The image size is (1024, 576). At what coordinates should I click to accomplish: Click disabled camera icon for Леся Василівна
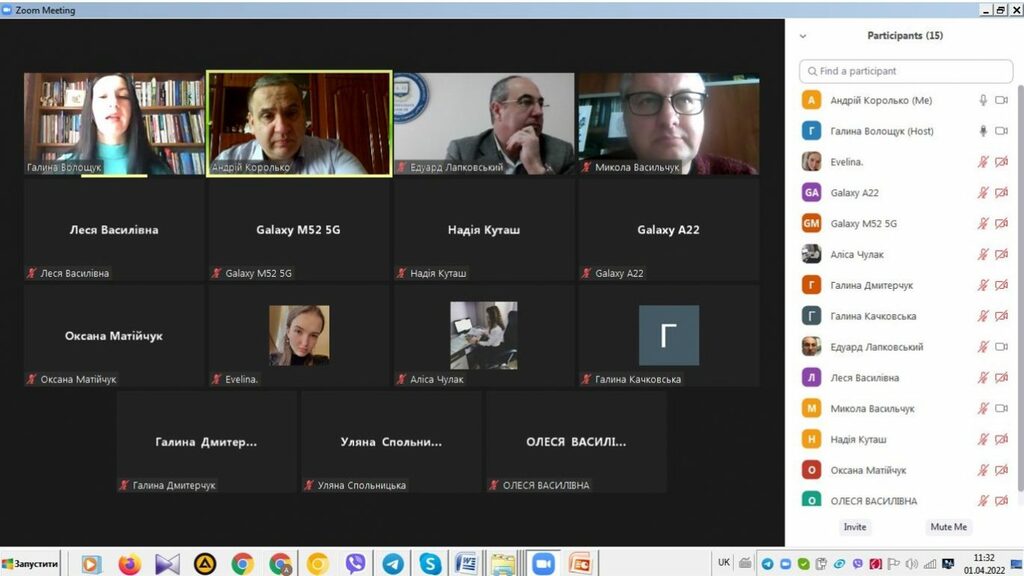1001,378
